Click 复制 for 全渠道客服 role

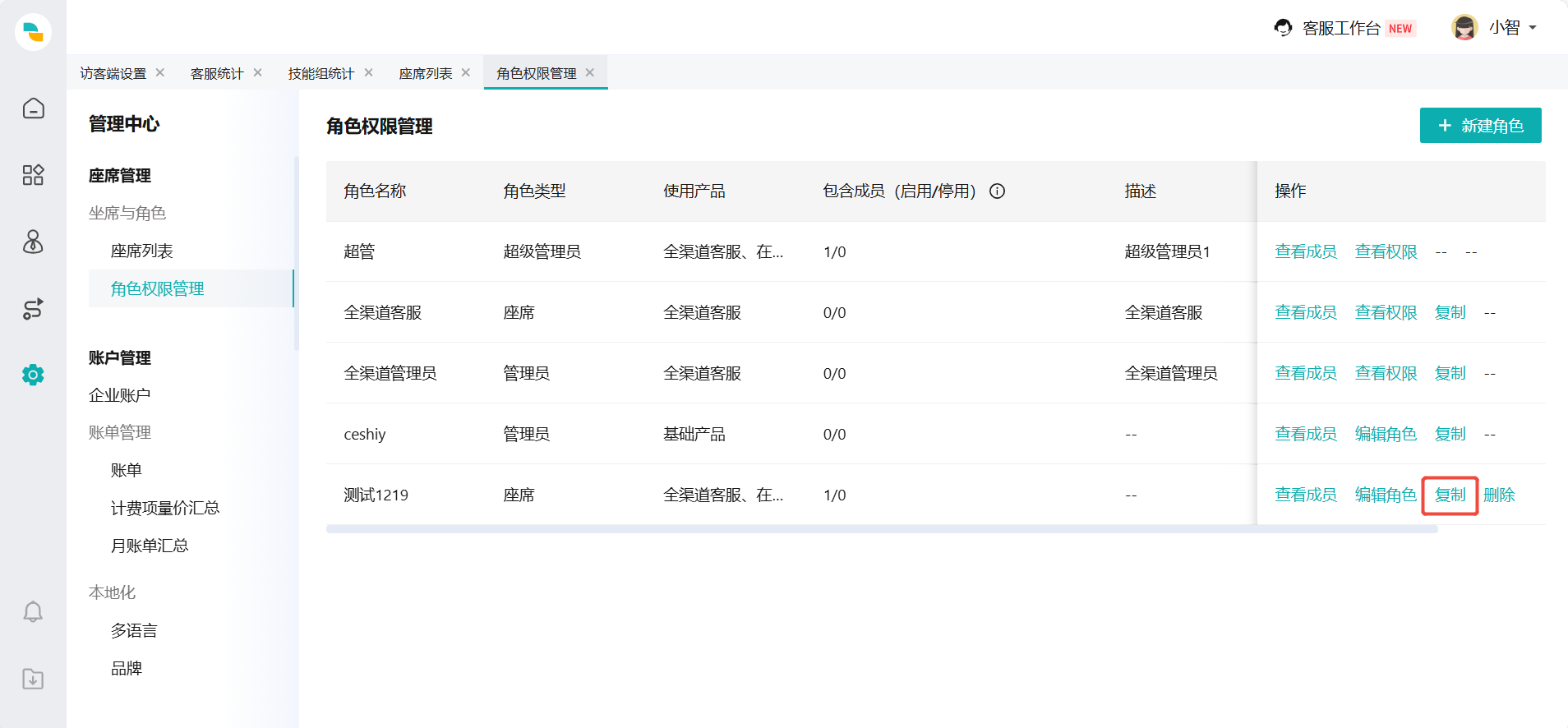point(1450,312)
